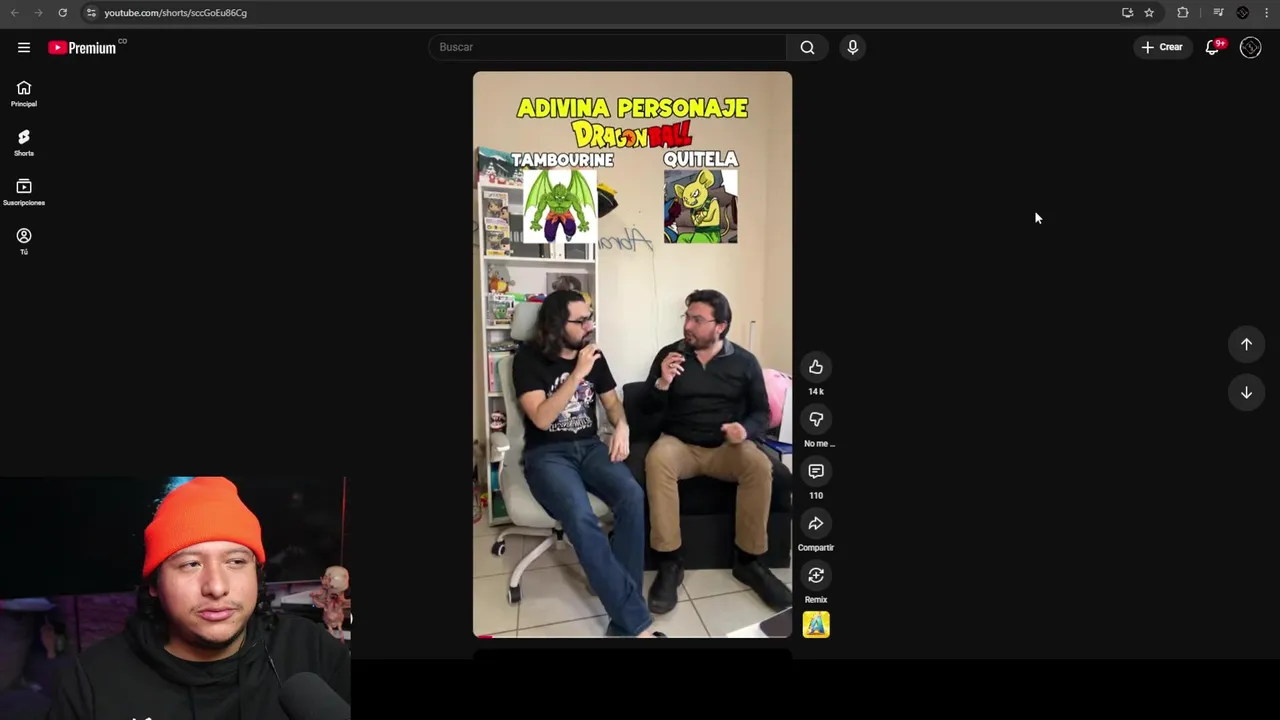The width and height of the screenshot is (1280, 720).
Task: Click the 110 comments count
Action: click(x=816, y=495)
